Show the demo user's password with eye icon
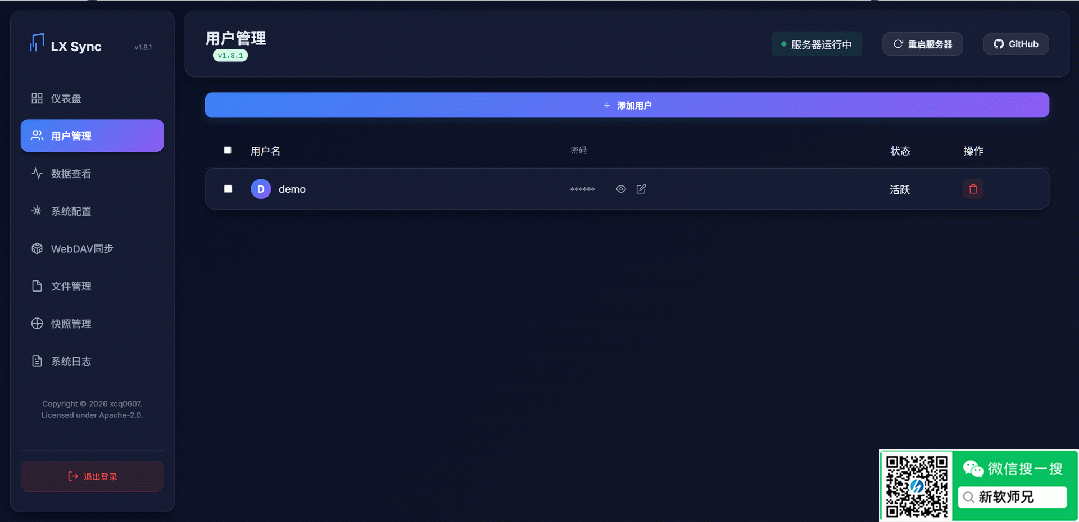This screenshot has height=522, width=1079. (x=621, y=189)
